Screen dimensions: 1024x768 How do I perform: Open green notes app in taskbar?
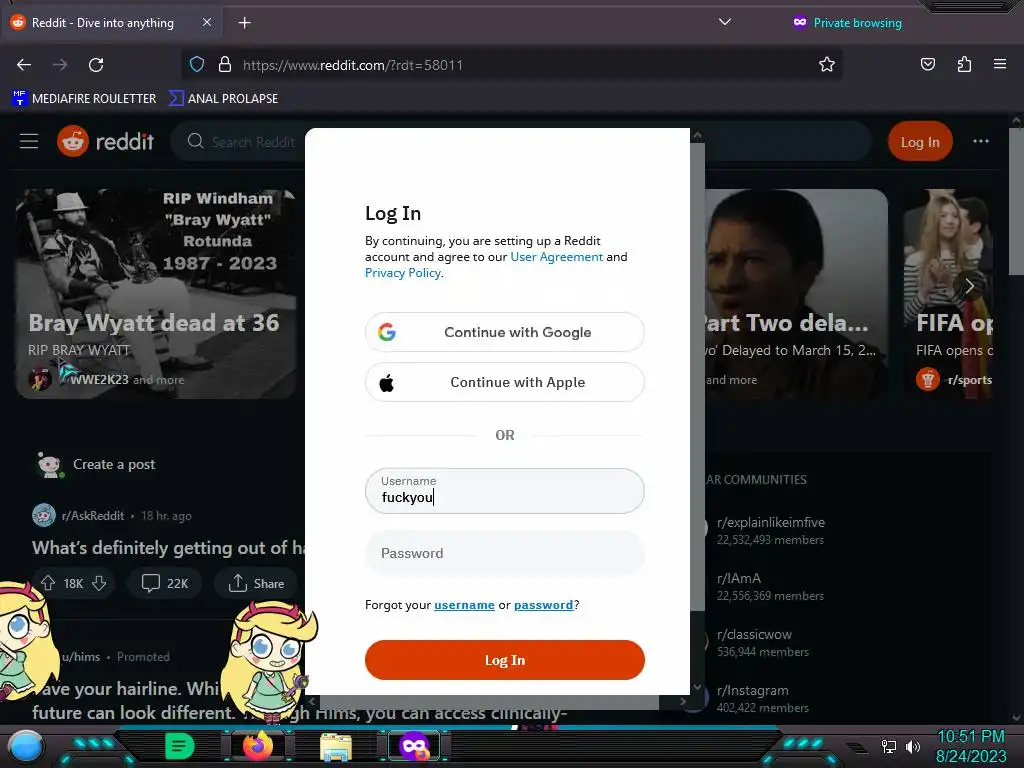[180, 746]
